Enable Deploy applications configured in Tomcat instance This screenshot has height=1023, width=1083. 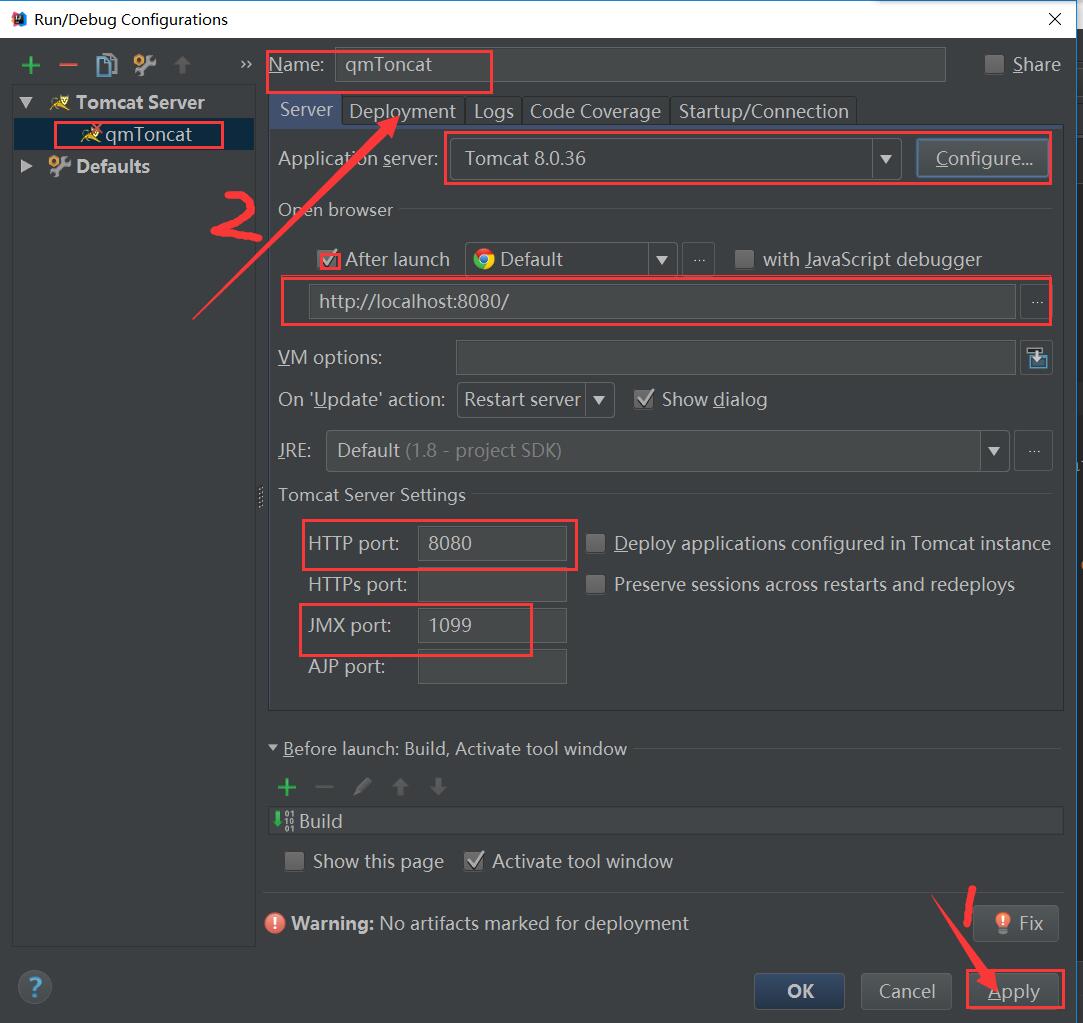click(595, 543)
